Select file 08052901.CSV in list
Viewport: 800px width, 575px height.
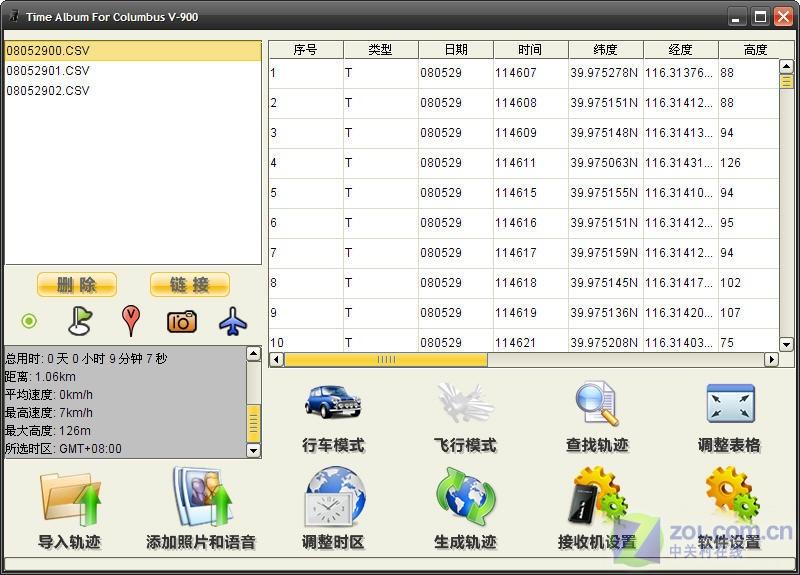133,70
